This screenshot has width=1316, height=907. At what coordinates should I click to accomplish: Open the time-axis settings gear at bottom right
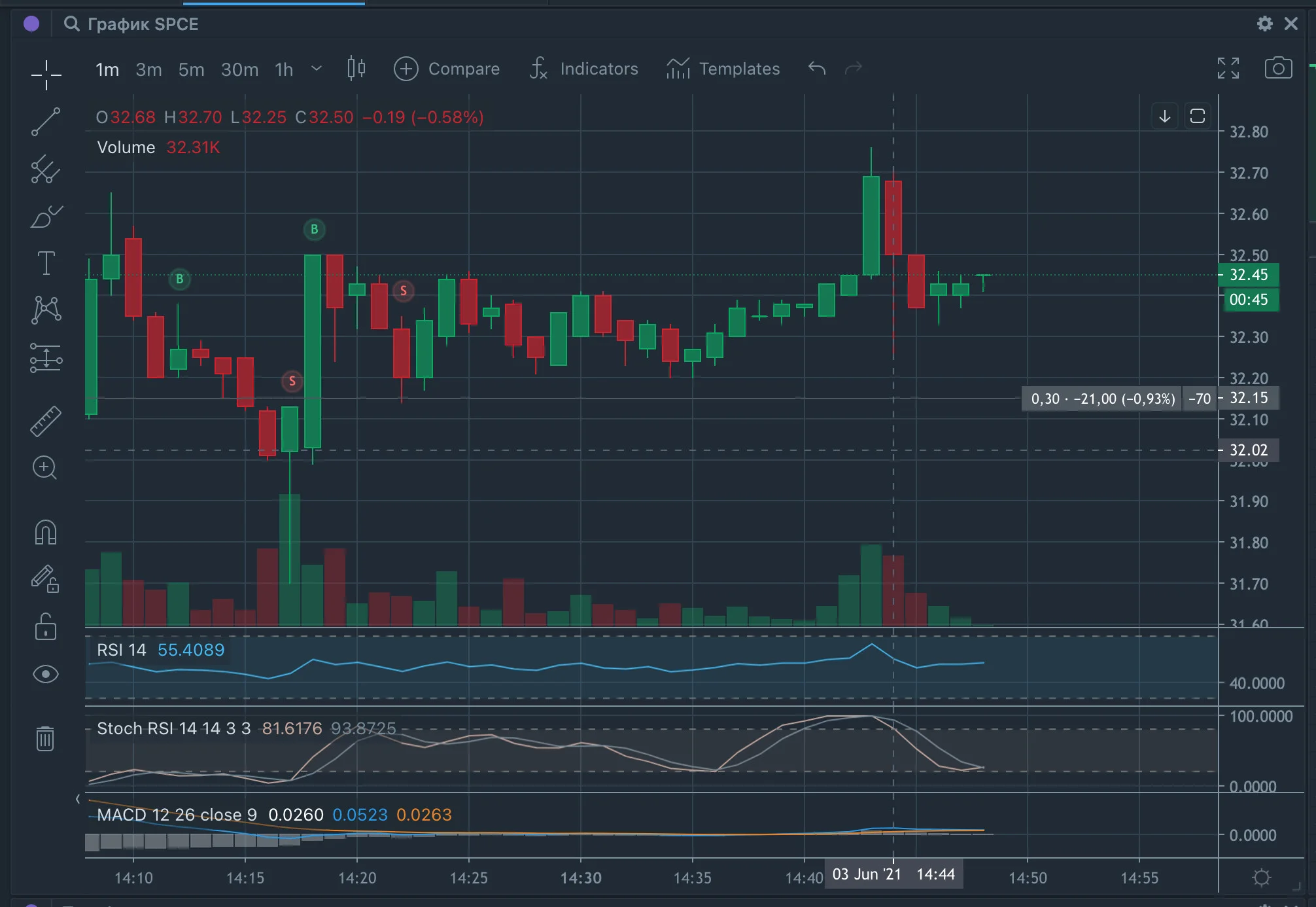click(x=1262, y=878)
